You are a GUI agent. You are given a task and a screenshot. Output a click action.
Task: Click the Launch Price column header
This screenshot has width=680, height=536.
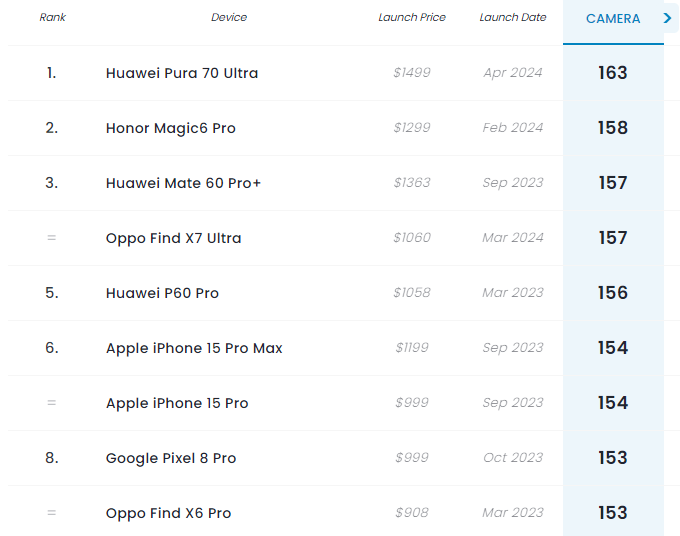pyautogui.click(x=412, y=17)
